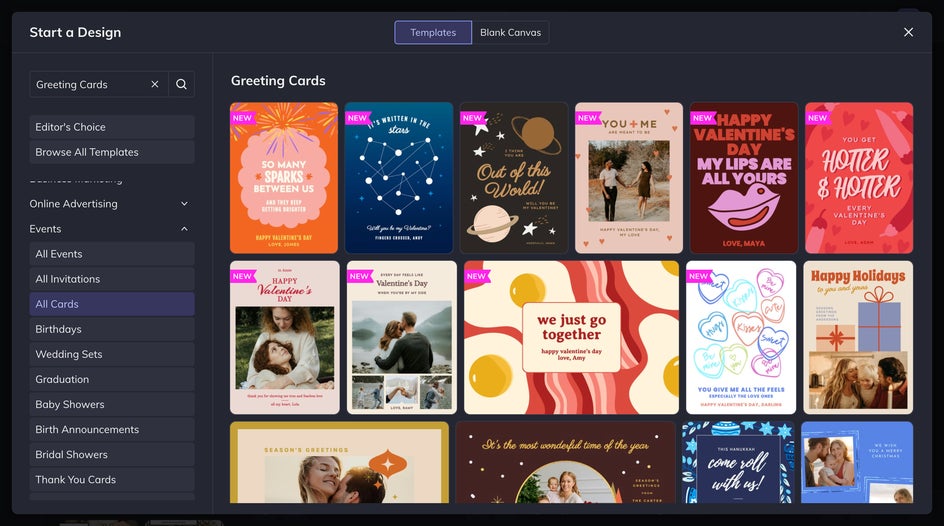
Task: Click the Greeting Cards section heading
Action: pos(278,81)
